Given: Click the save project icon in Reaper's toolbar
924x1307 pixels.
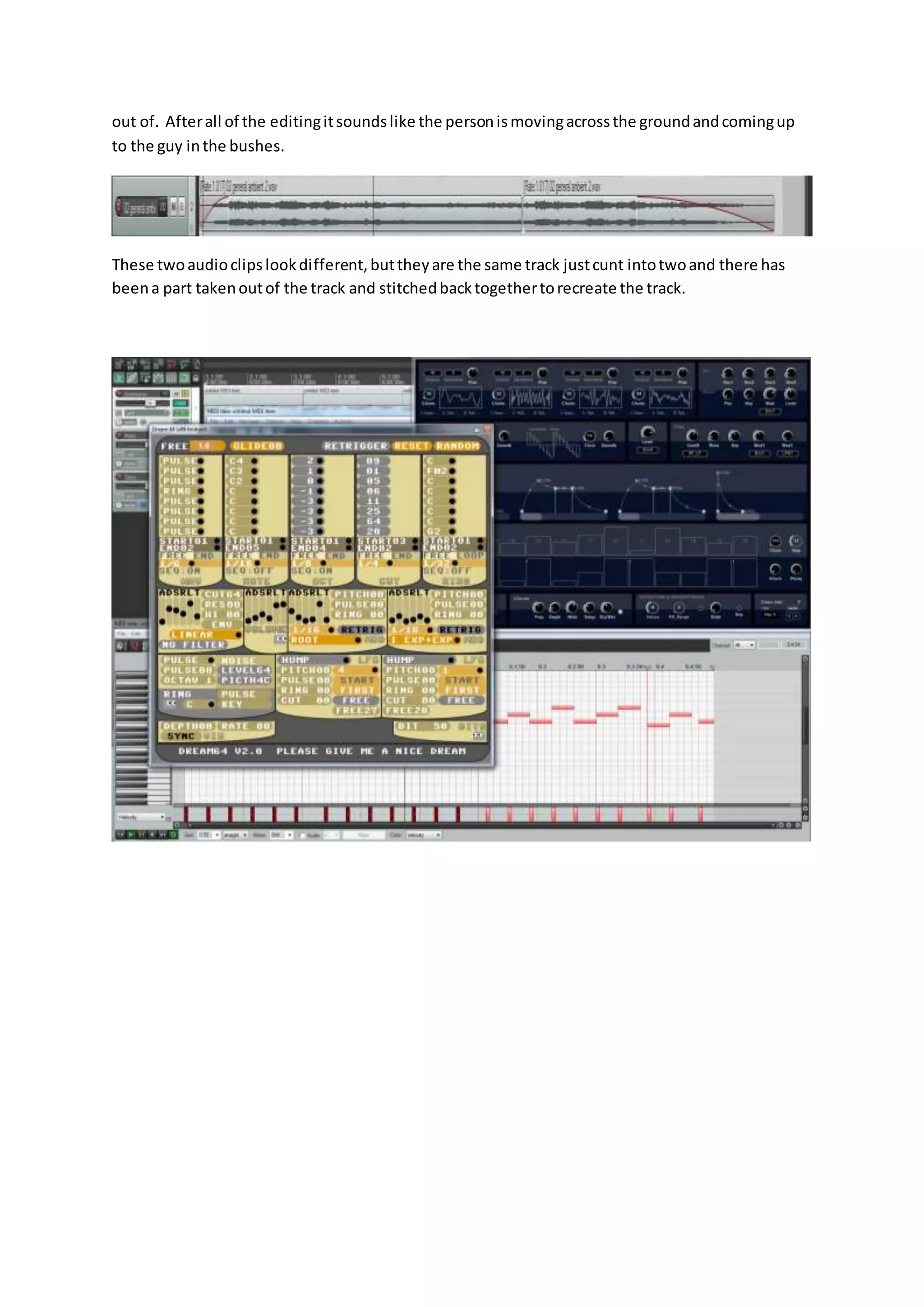Looking at the screenshot, I should tap(145, 364).
